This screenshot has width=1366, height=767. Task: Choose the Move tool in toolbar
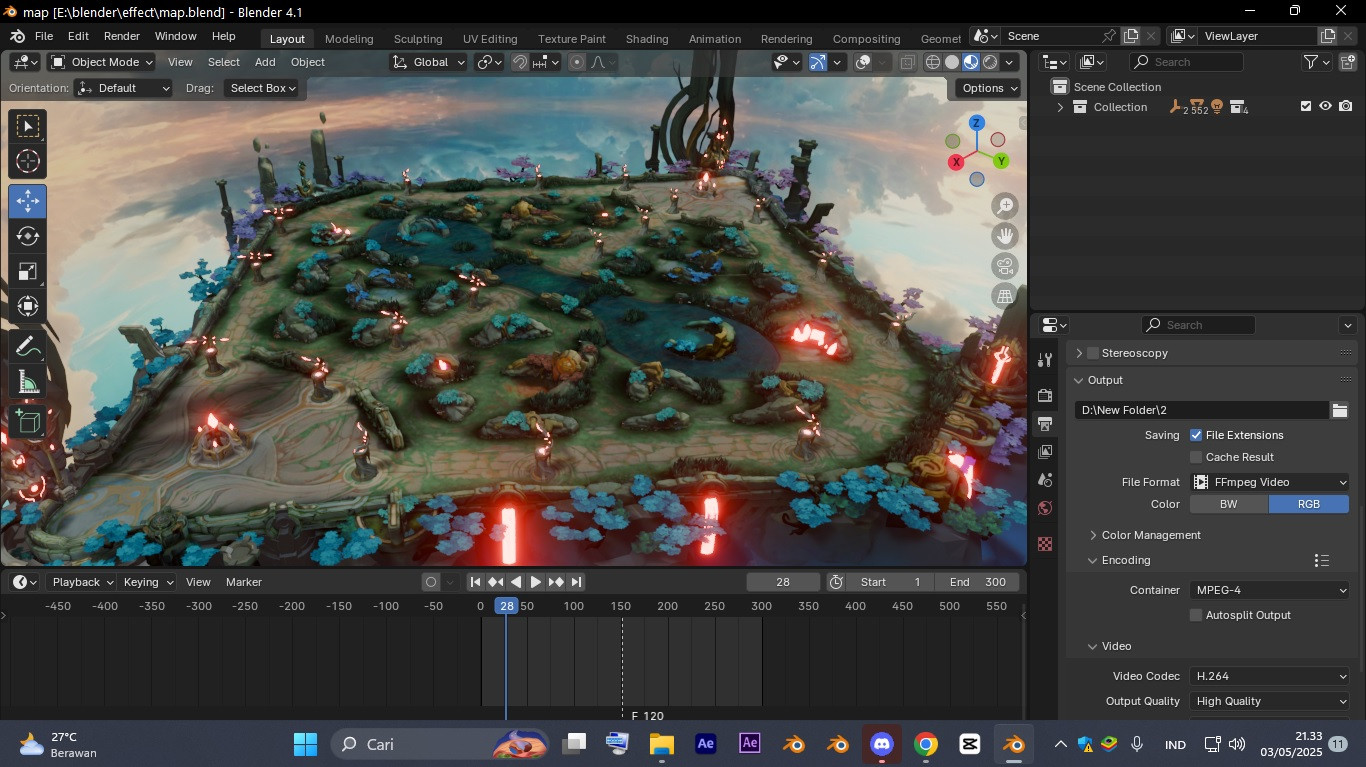[28, 201]
